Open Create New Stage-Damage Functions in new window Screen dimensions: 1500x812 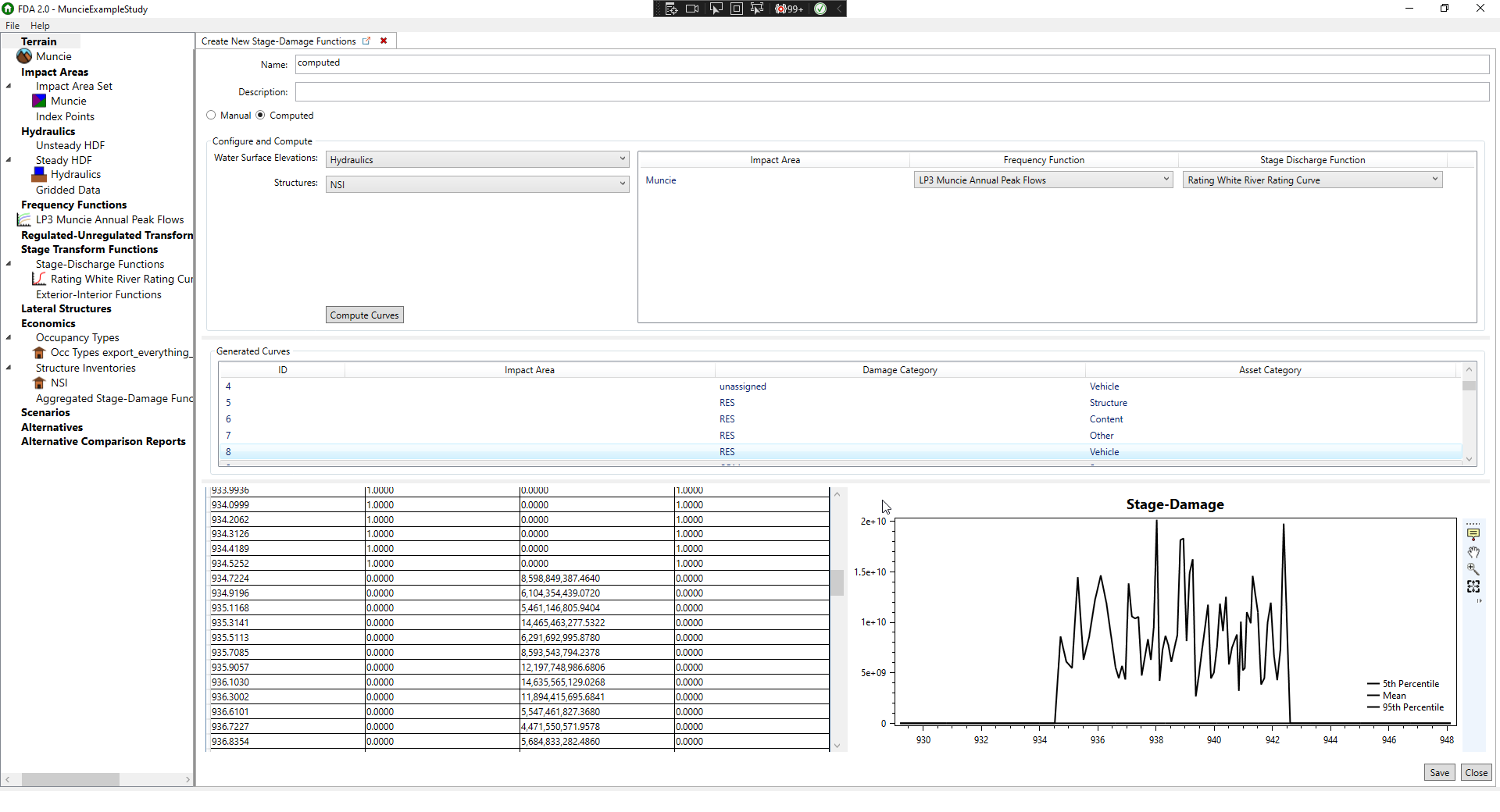[367, 41]
